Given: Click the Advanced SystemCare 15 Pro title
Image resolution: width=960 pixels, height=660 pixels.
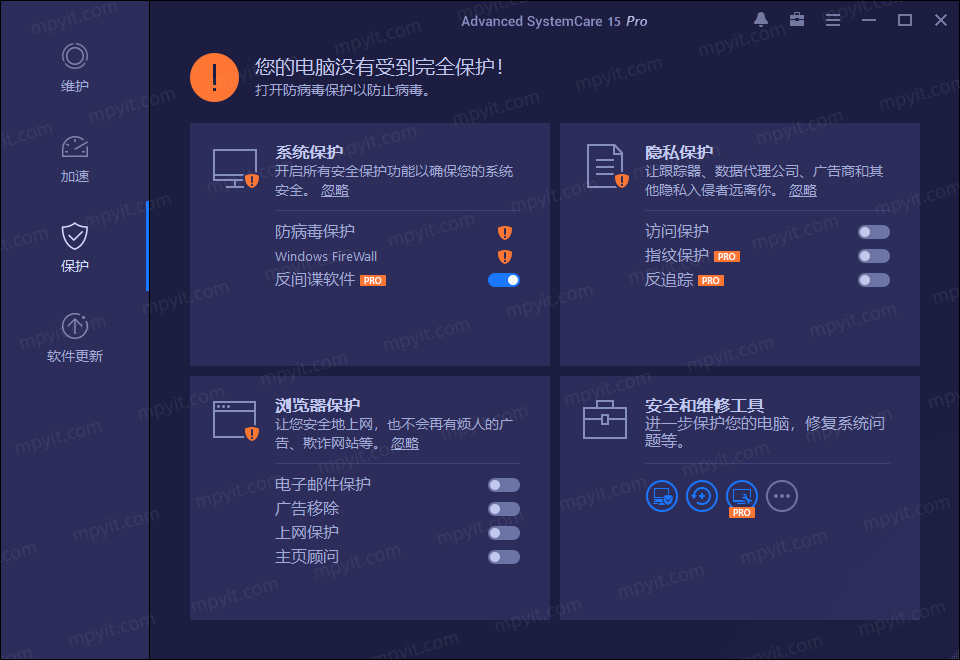Looking at the screenshot, I should 554,21.
